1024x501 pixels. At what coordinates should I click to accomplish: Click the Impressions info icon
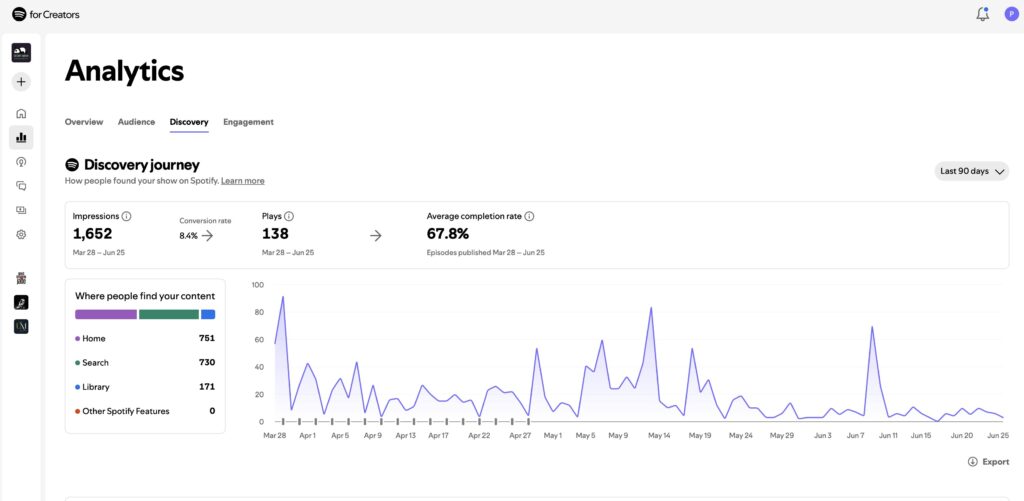click(127, 216)
